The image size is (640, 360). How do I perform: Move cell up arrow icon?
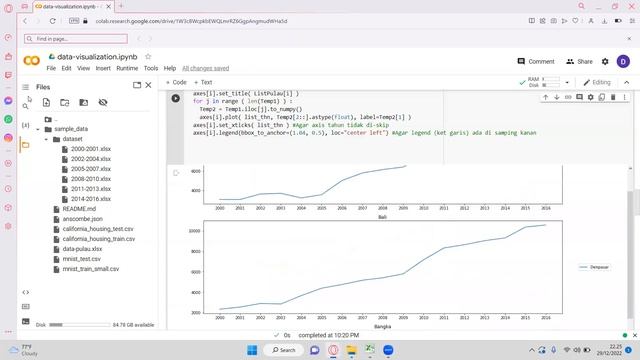pyautogui.click(x=545, y=97)
